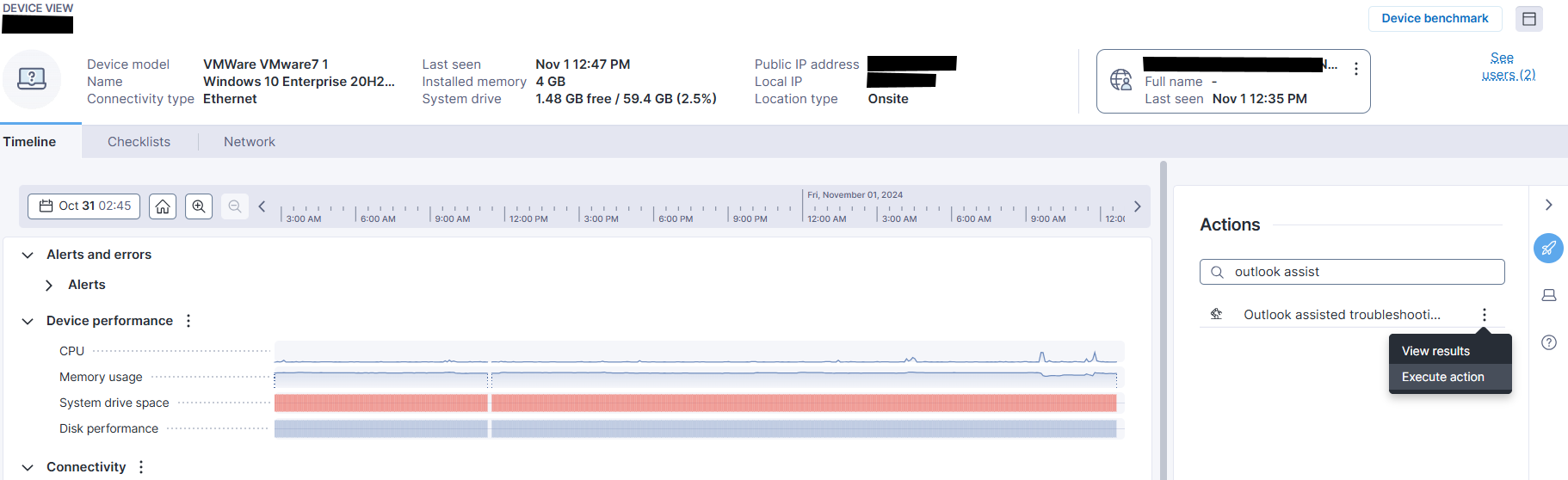The height and width of the screenshot is (480, 1568).
Task: Open the See users (2) link
Action: [1507, 66]
